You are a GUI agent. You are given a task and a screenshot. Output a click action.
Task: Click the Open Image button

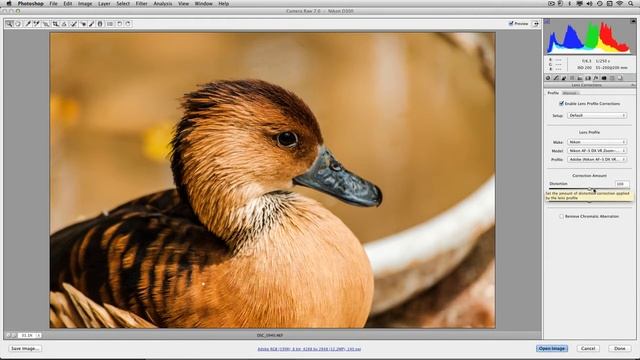(x=552, y=349)
